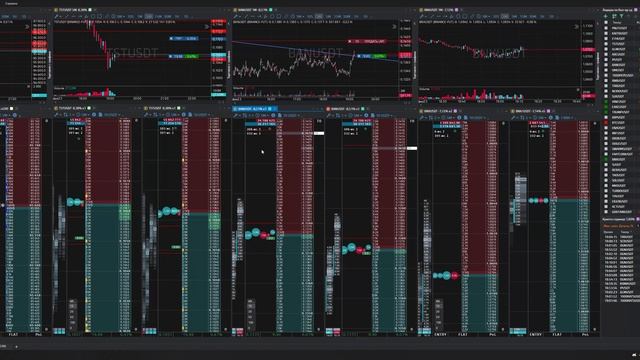The image size is (640, 360).
Task: Jump to latest bar arrows in BANUSDT chart
Action: [x=394, y=27]
